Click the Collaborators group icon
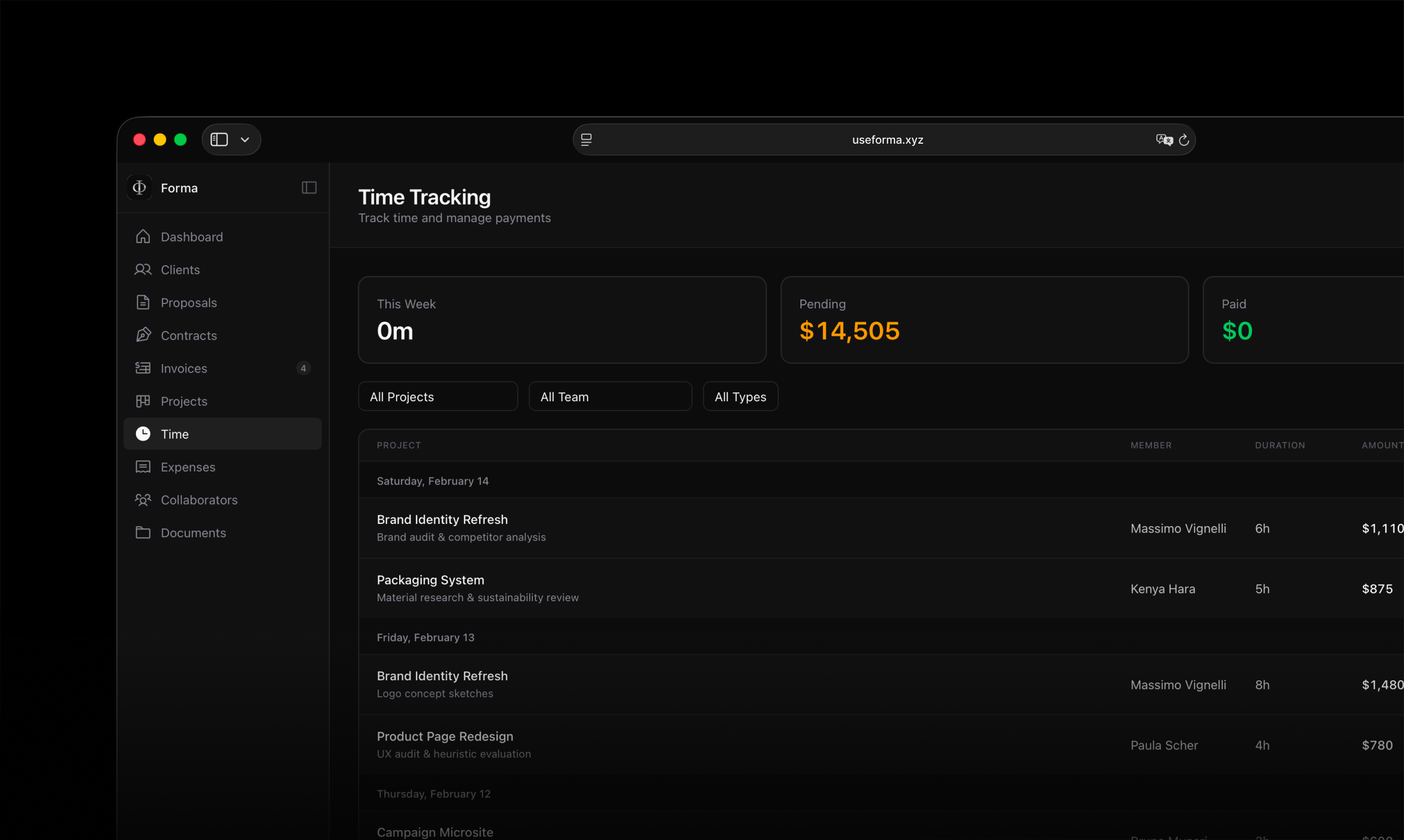Viewport: 1404px width, 840px height. point(143,499)
